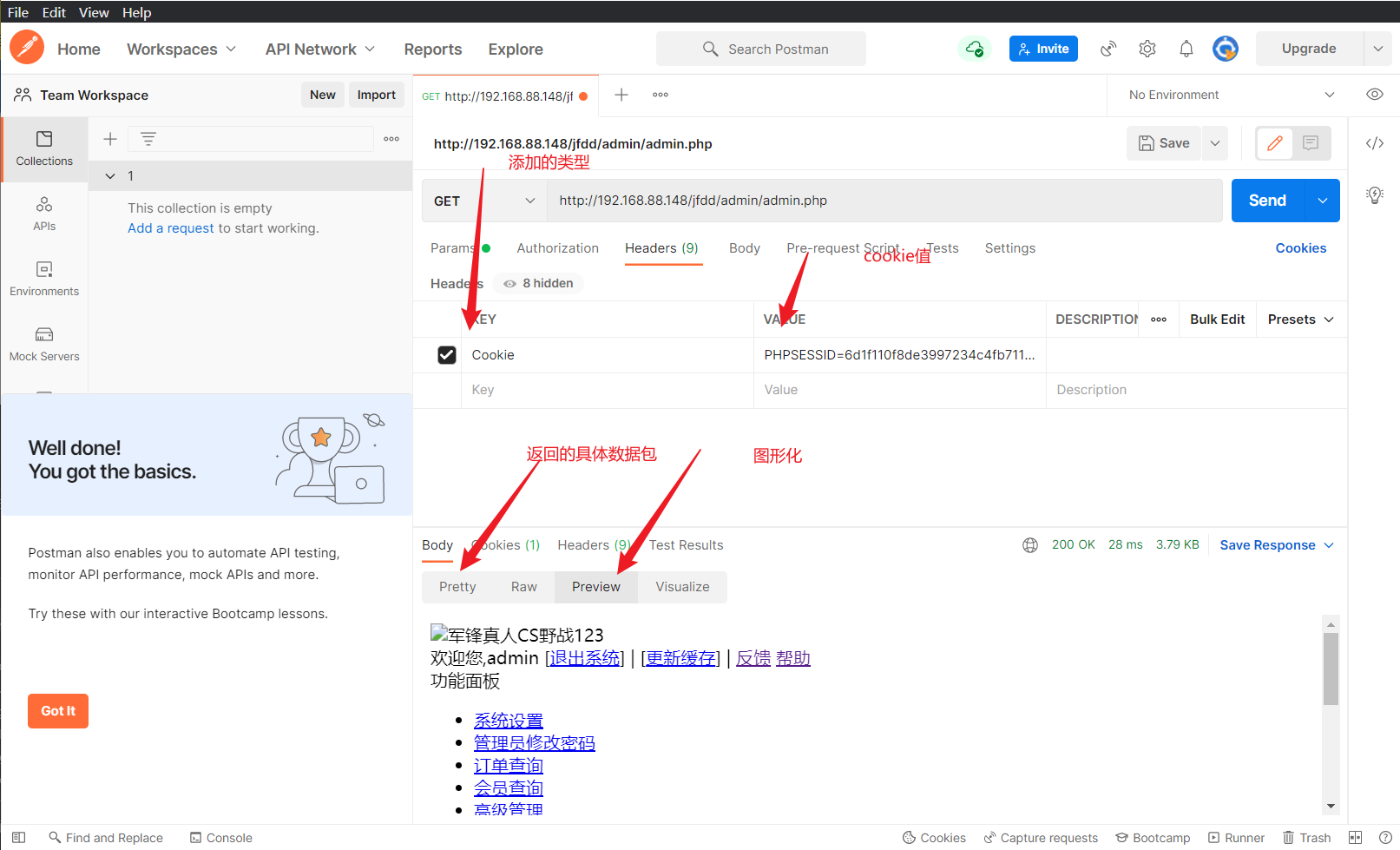This screenshot has height=850, width=1400.
Task: Select the Raw response view
Action: 524,587
